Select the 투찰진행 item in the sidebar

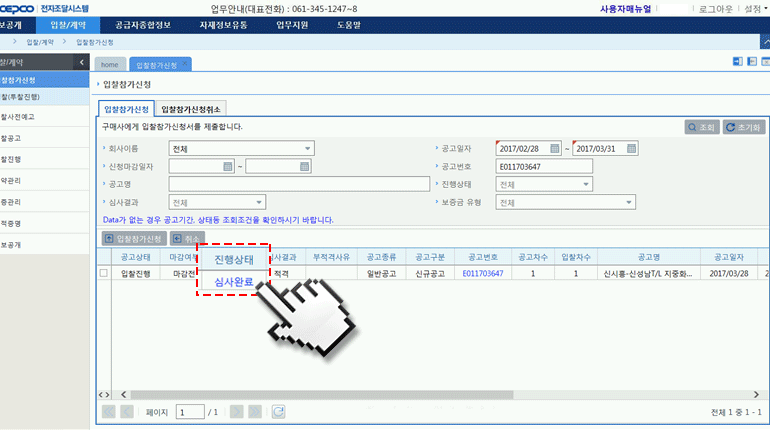click(44, 97)
